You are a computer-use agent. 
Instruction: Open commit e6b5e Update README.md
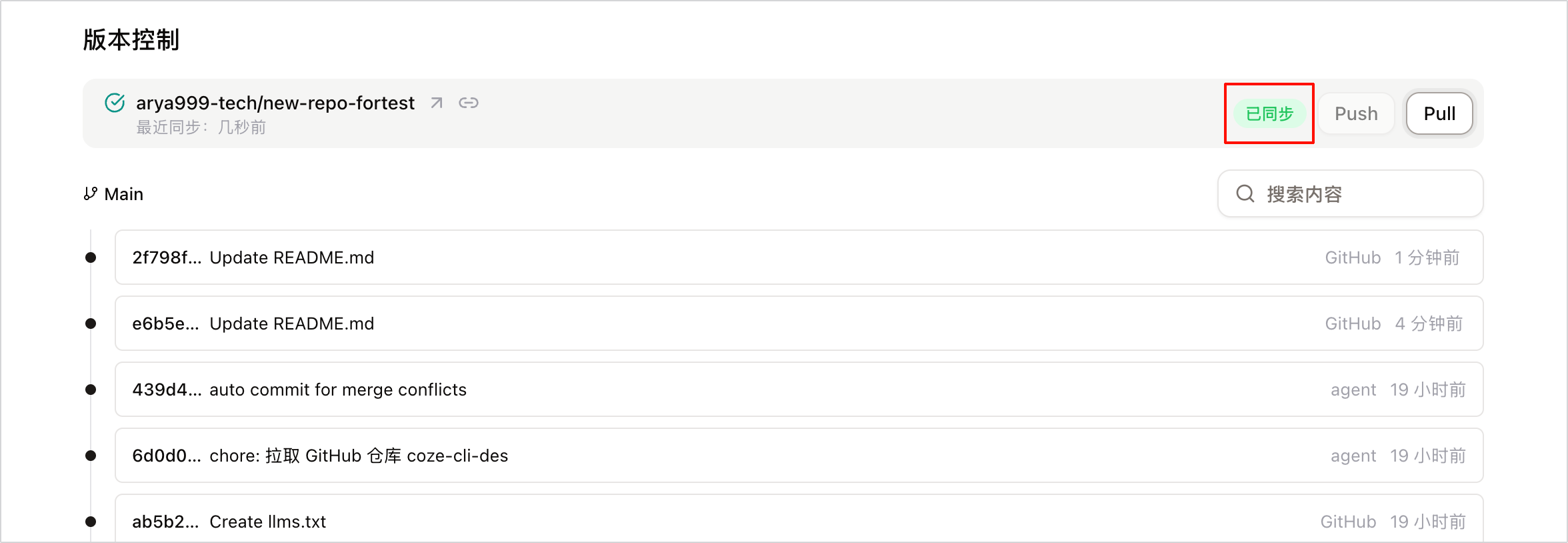click(799, 324)
